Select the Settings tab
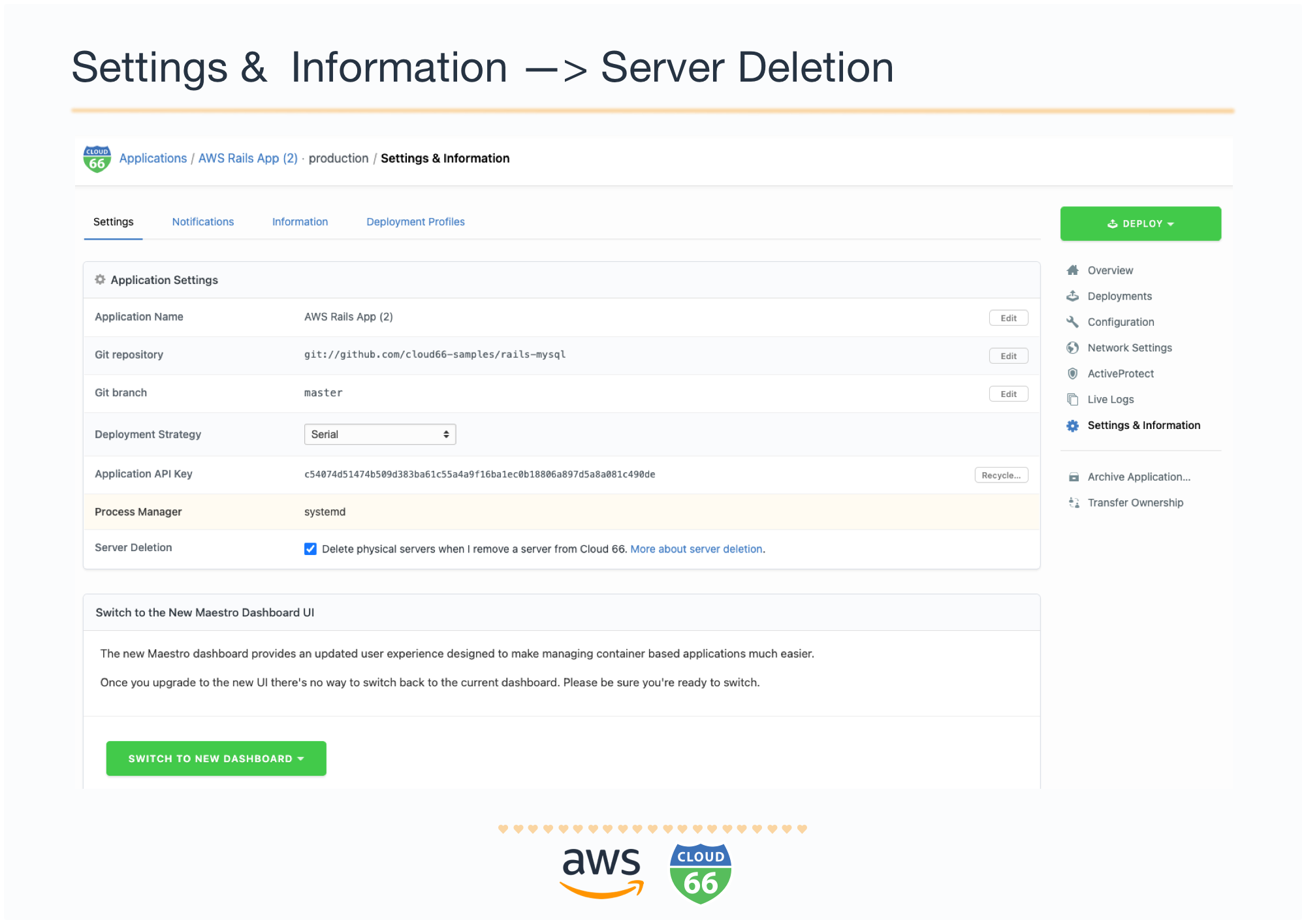 pos(113,221)
